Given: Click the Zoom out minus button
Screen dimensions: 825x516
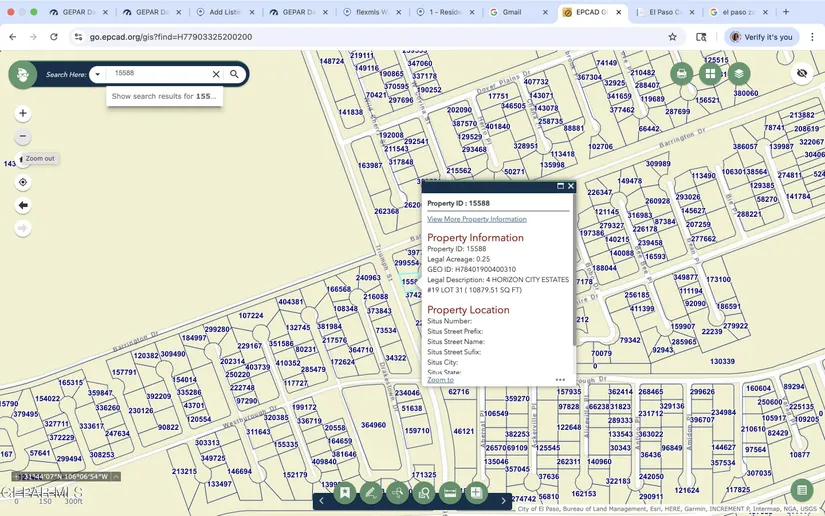Looking at the screenshot, I should coord(23,137).
